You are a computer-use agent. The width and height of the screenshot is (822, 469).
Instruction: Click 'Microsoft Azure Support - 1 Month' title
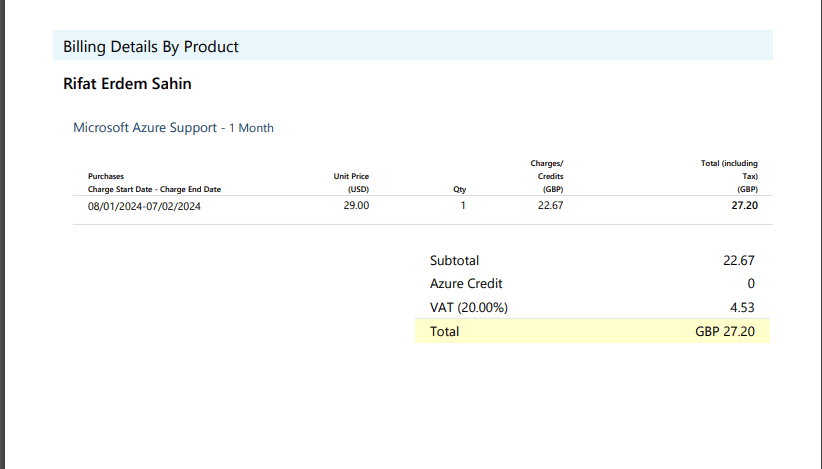pos(174,128)
